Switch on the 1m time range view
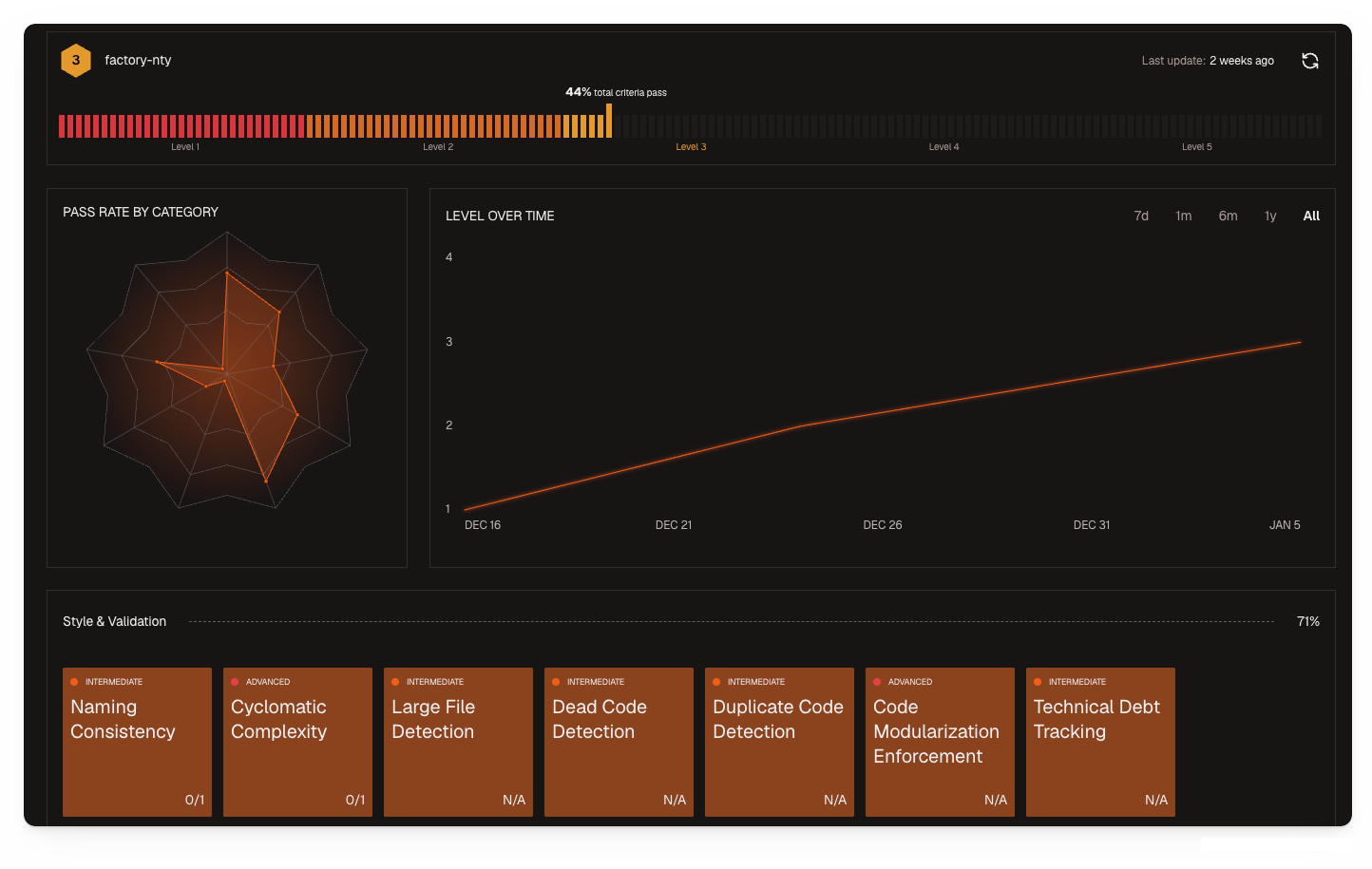1372x869 pixels. click(x=1183, y=216)
